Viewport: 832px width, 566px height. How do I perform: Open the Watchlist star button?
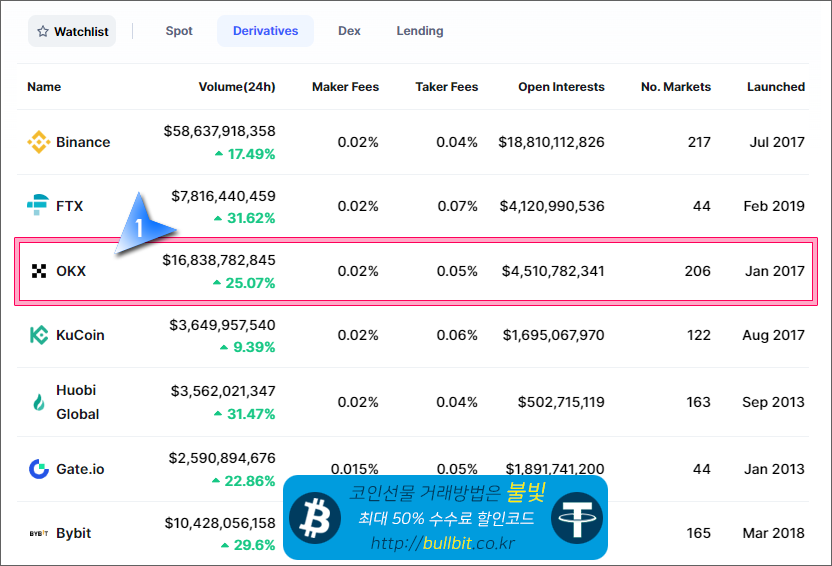click(x=72, y=31)
